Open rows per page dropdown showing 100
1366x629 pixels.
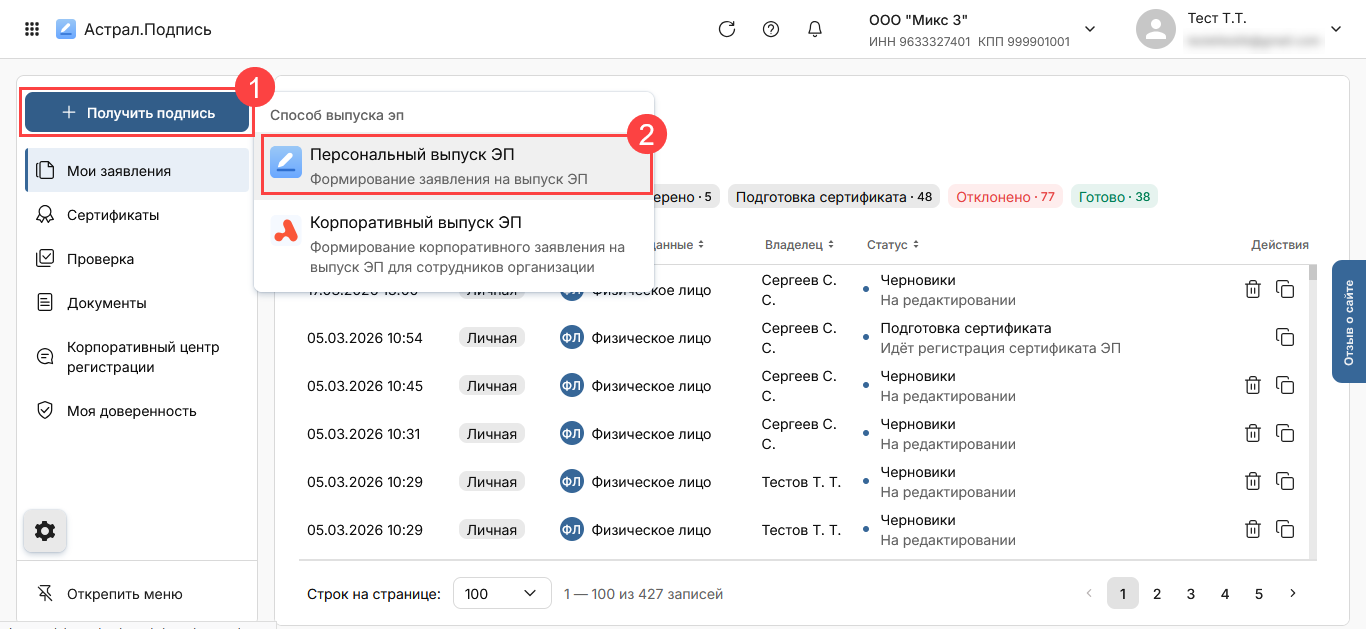tap(502, 594)
